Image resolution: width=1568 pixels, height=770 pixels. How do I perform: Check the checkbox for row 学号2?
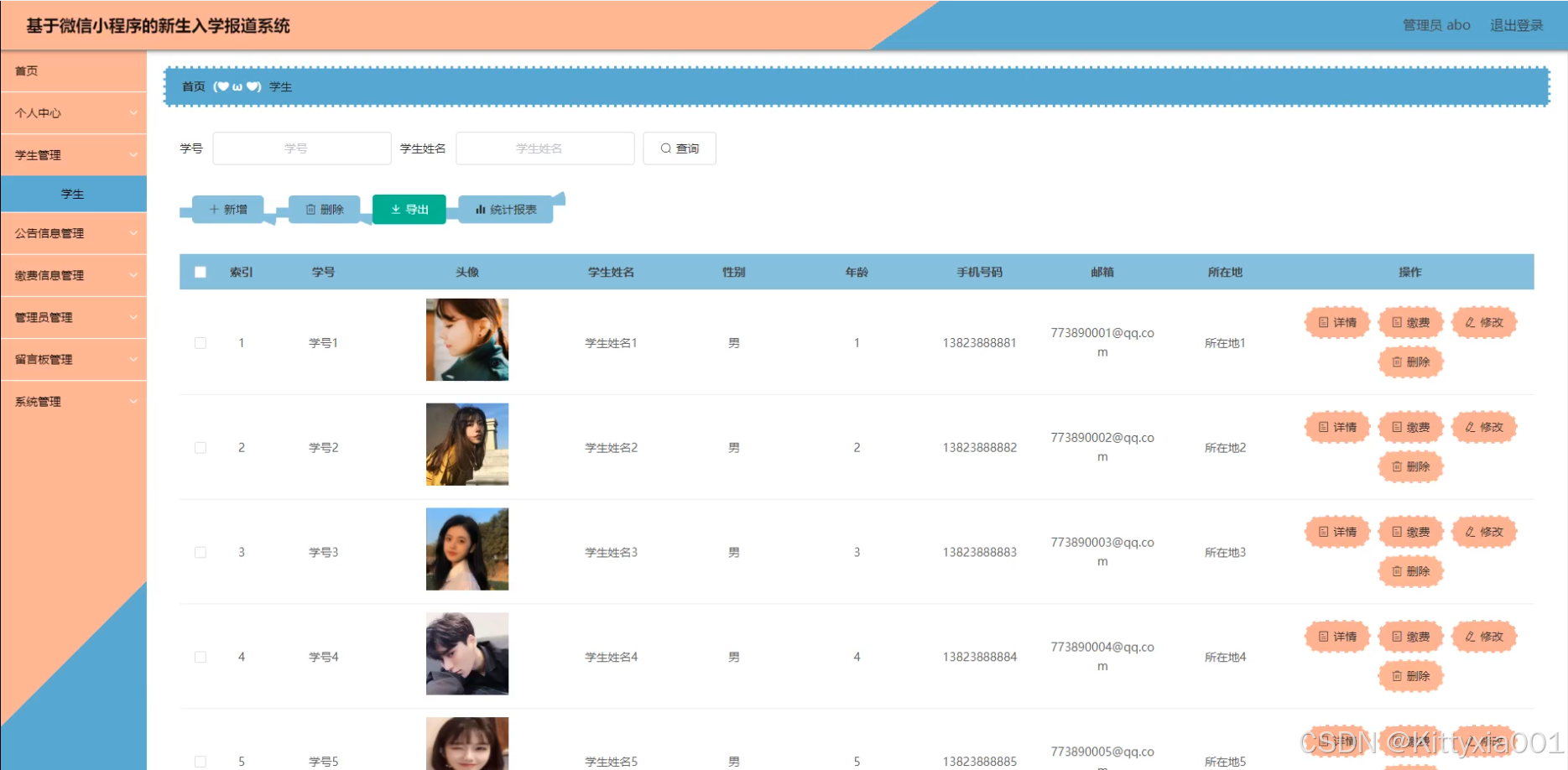click(201, 448)
